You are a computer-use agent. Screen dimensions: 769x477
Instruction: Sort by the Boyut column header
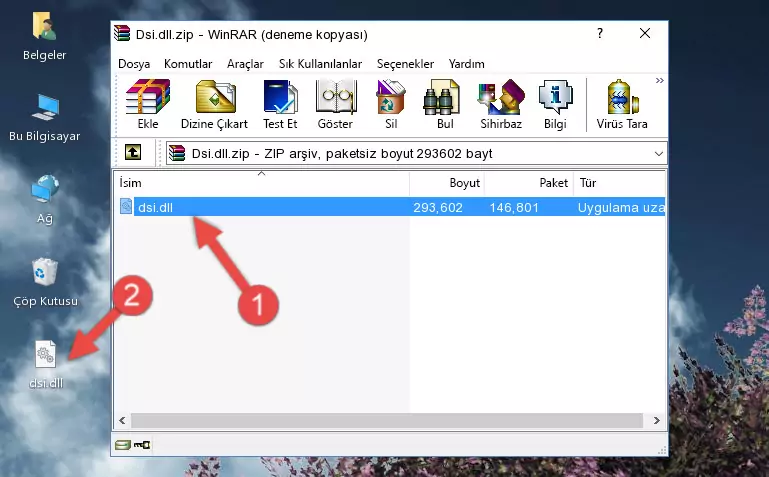click(x=447, y=183)
